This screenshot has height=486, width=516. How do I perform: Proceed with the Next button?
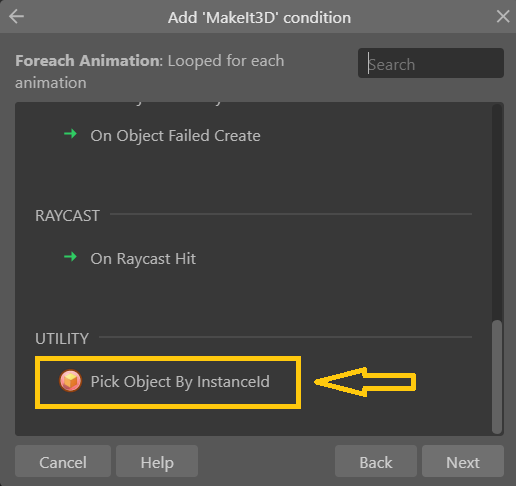[x=463, y=461]
